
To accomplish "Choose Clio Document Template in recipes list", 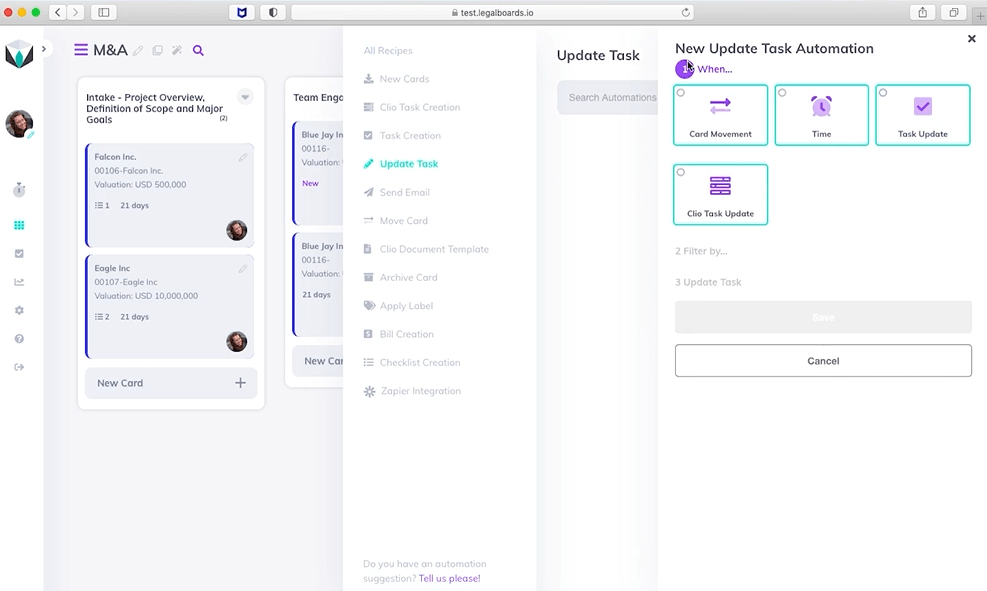I will [x=434, y=249].
